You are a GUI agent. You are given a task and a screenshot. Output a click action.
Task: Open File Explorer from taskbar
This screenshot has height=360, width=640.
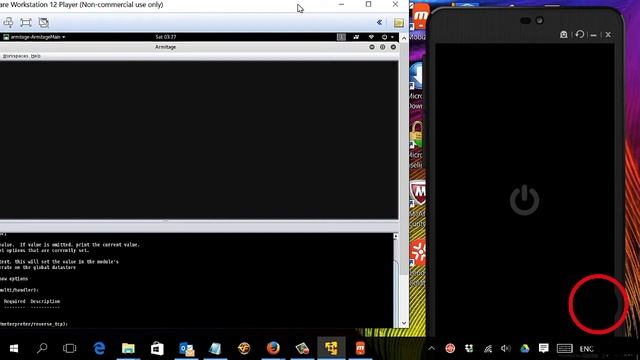tap(128, 348)
